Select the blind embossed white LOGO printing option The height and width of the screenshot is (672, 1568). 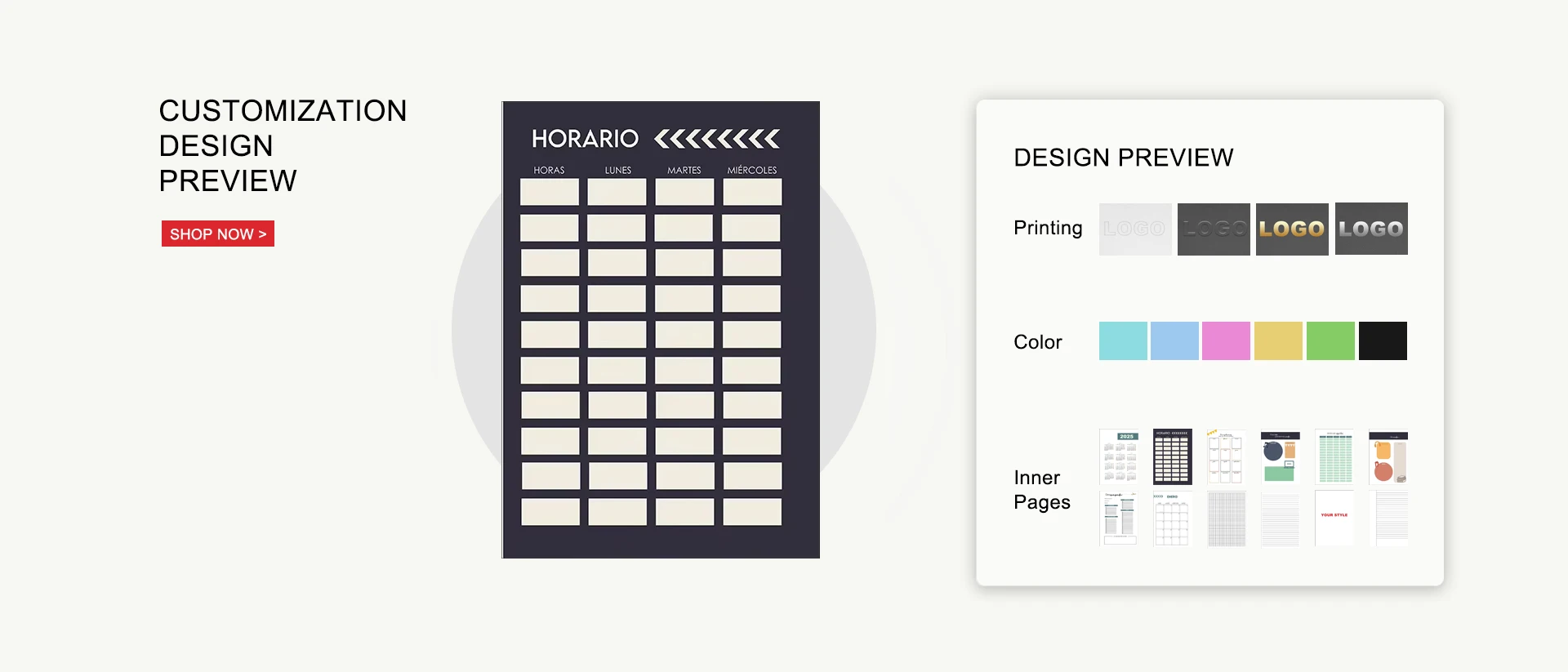click(x=1134, y=229)
